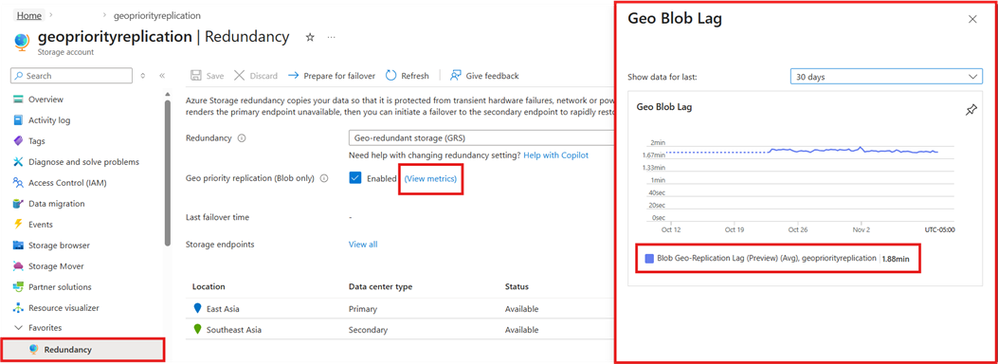Click the Secondary data center cell
Screen dimensions: 998x364
click(x=368, y=330)
